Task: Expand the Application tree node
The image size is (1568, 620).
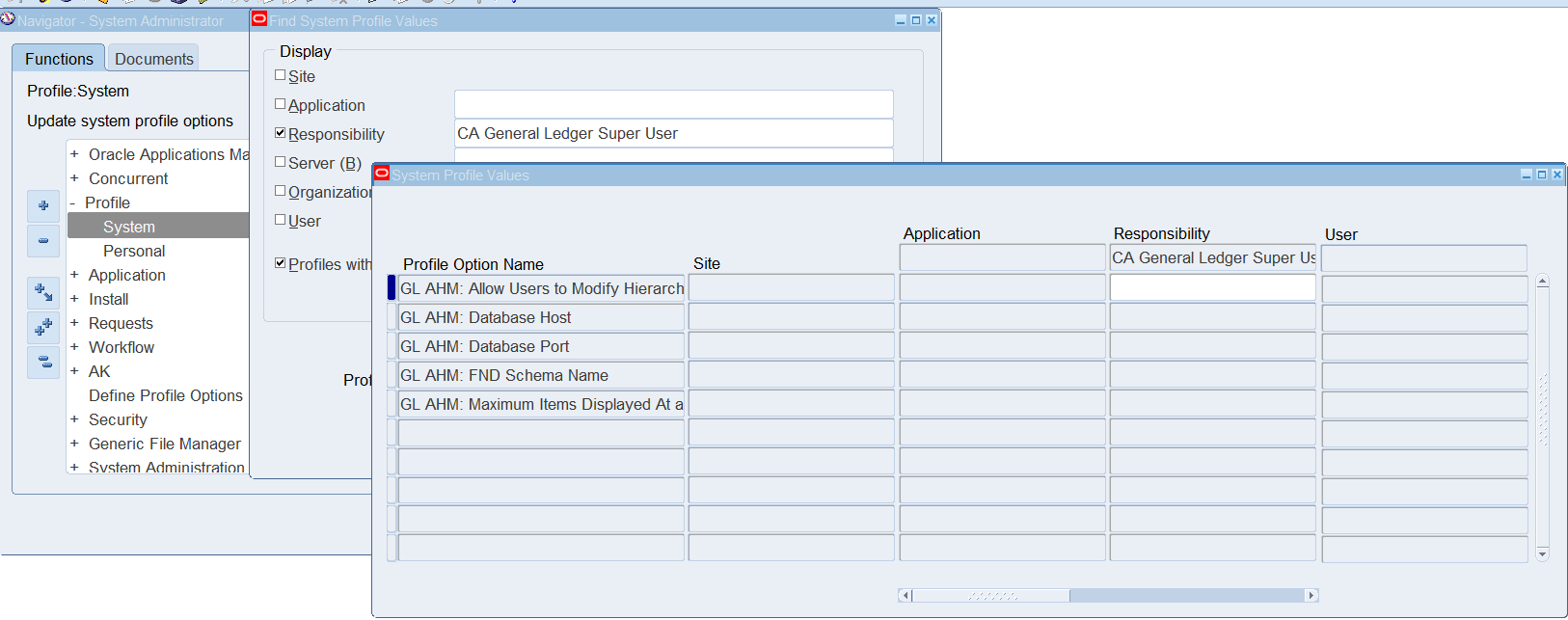Action: [74, 275]
